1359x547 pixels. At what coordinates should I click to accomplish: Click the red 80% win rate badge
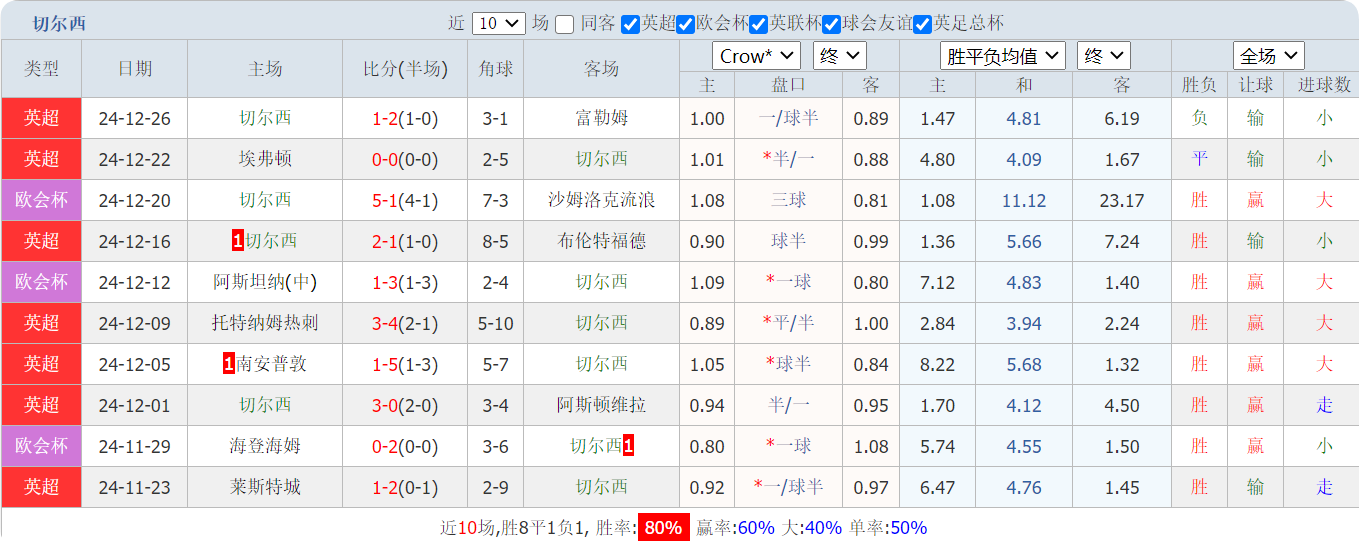click(x=663, y=528)
